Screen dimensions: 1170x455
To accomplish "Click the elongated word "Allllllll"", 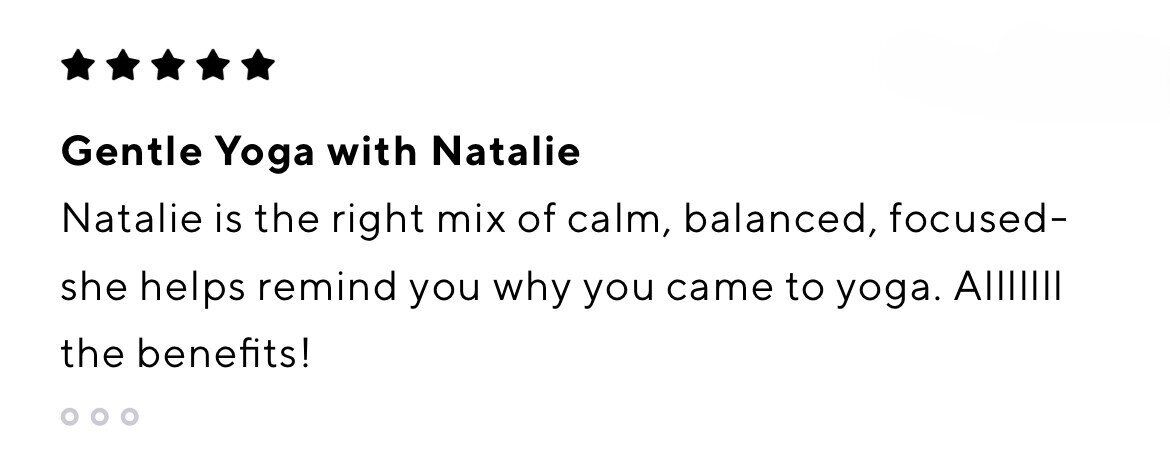I will pyautogui.click(x=1007, y=286).
